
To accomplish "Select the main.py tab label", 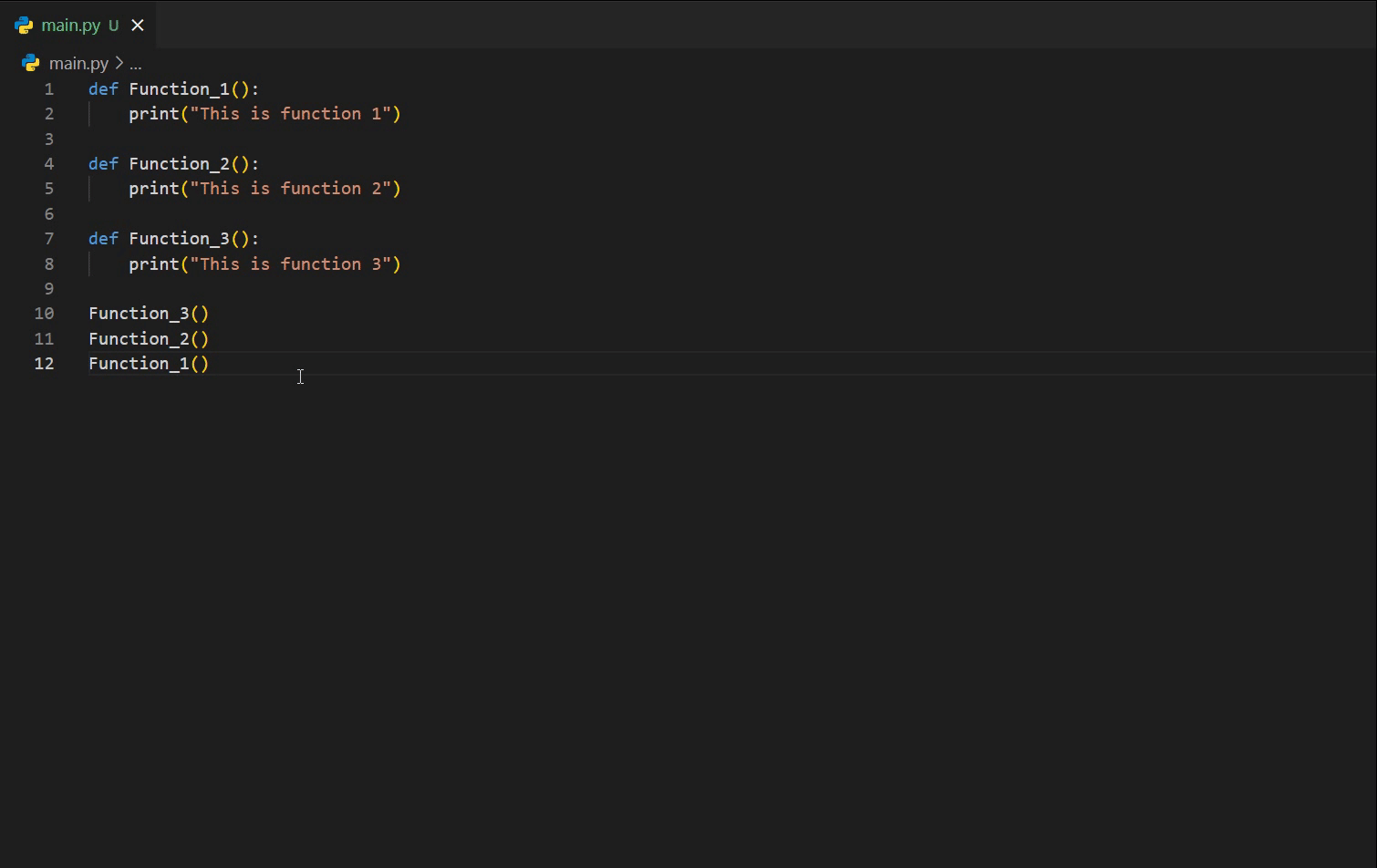I will pyautogui.click(x=70, y=26).
